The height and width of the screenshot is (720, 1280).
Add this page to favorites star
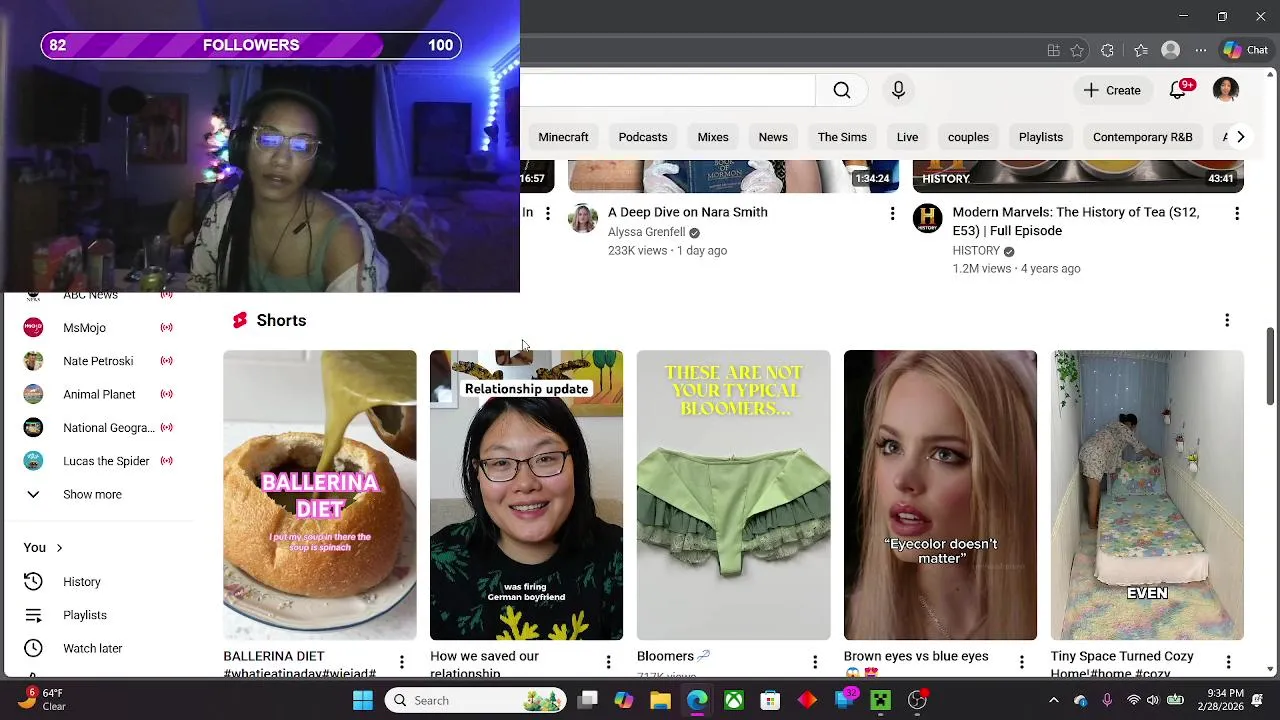[1077, 50]
